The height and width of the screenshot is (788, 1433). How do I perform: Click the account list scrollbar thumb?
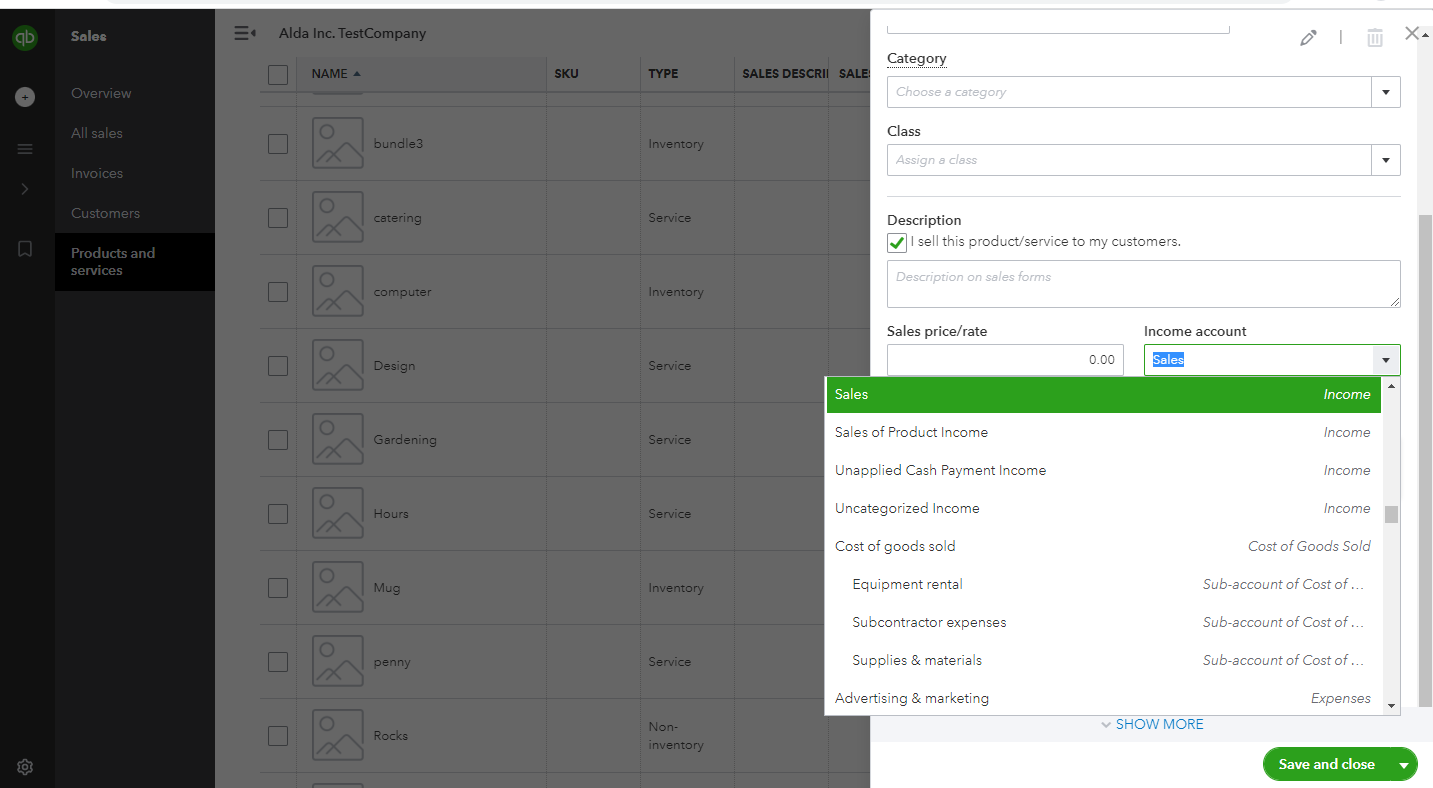click(x=1391, y=514)
